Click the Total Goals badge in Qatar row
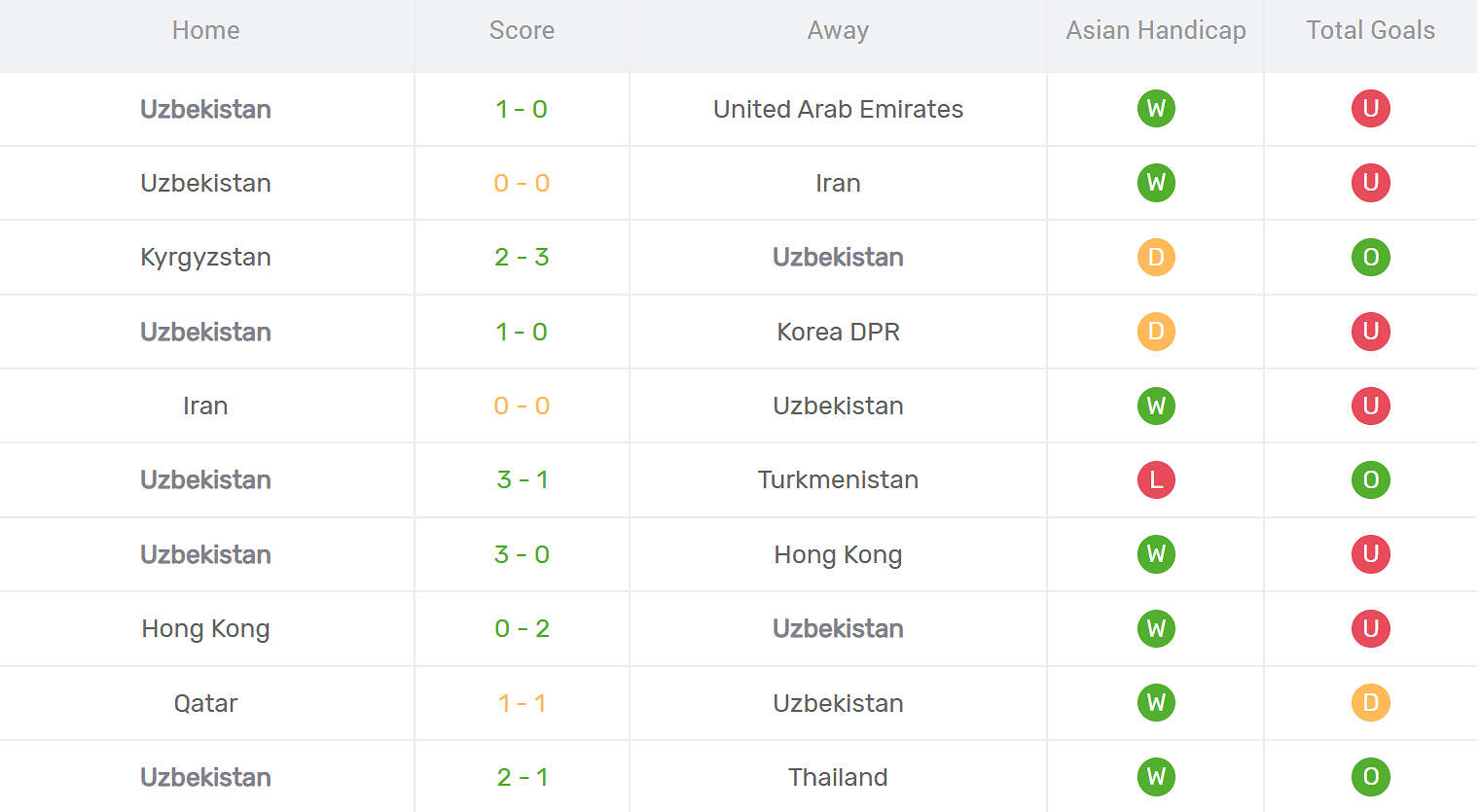Screen dimensions: 1480x812 [1370, 702]
